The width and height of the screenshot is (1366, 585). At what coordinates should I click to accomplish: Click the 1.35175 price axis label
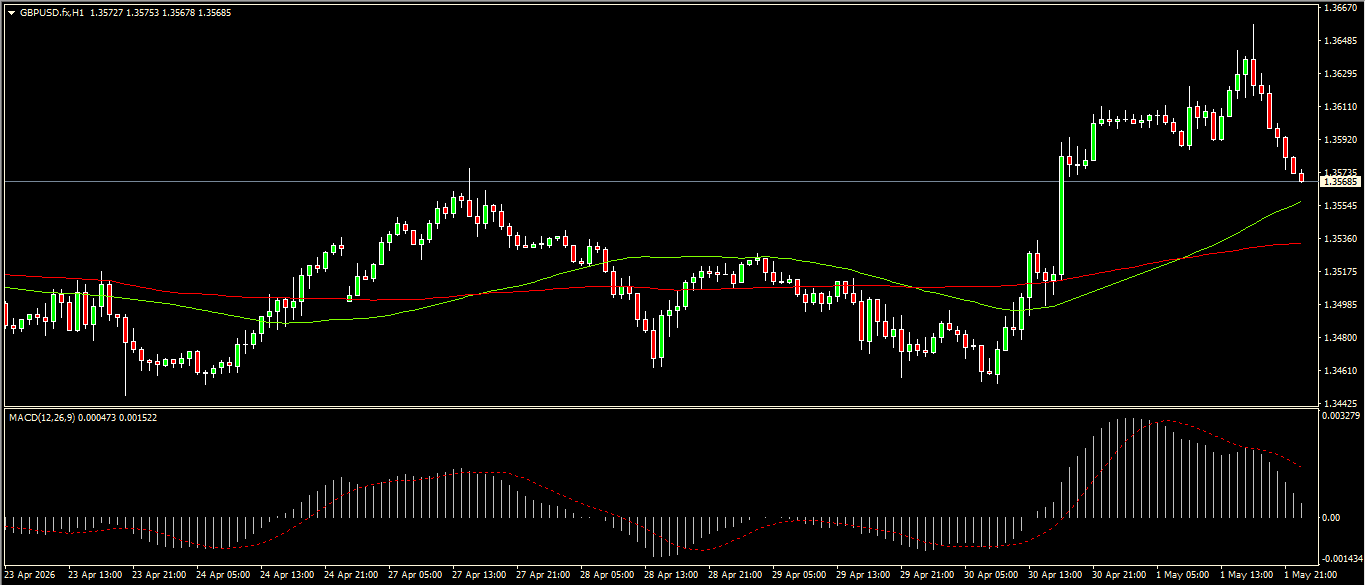(x=1339, y=271)
